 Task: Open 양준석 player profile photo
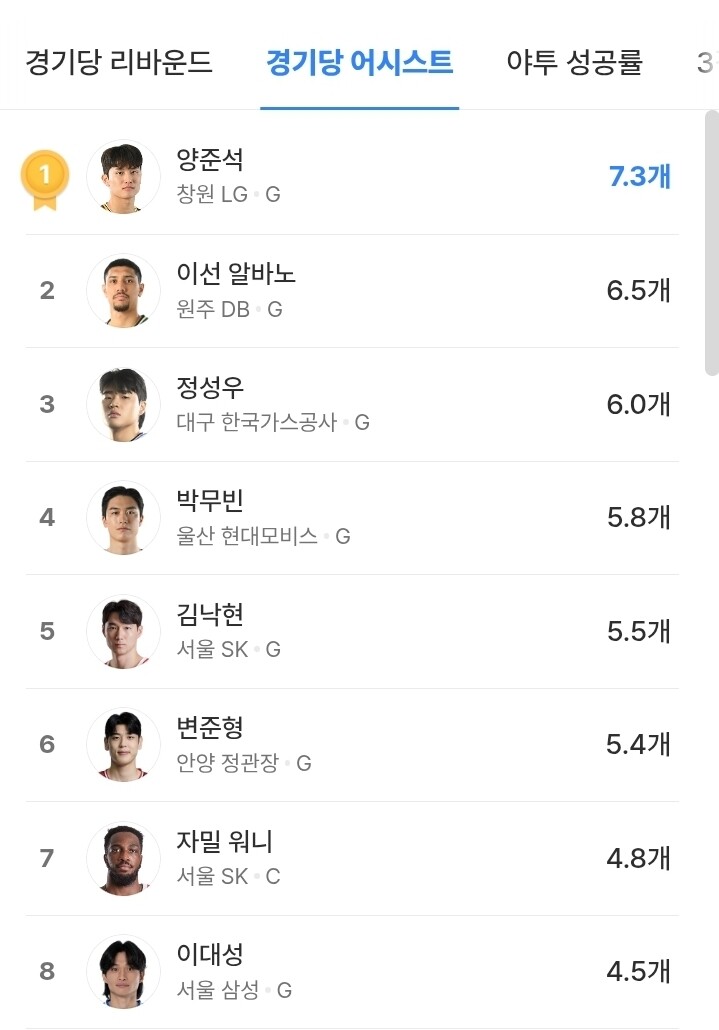click(x=123, y=177)
